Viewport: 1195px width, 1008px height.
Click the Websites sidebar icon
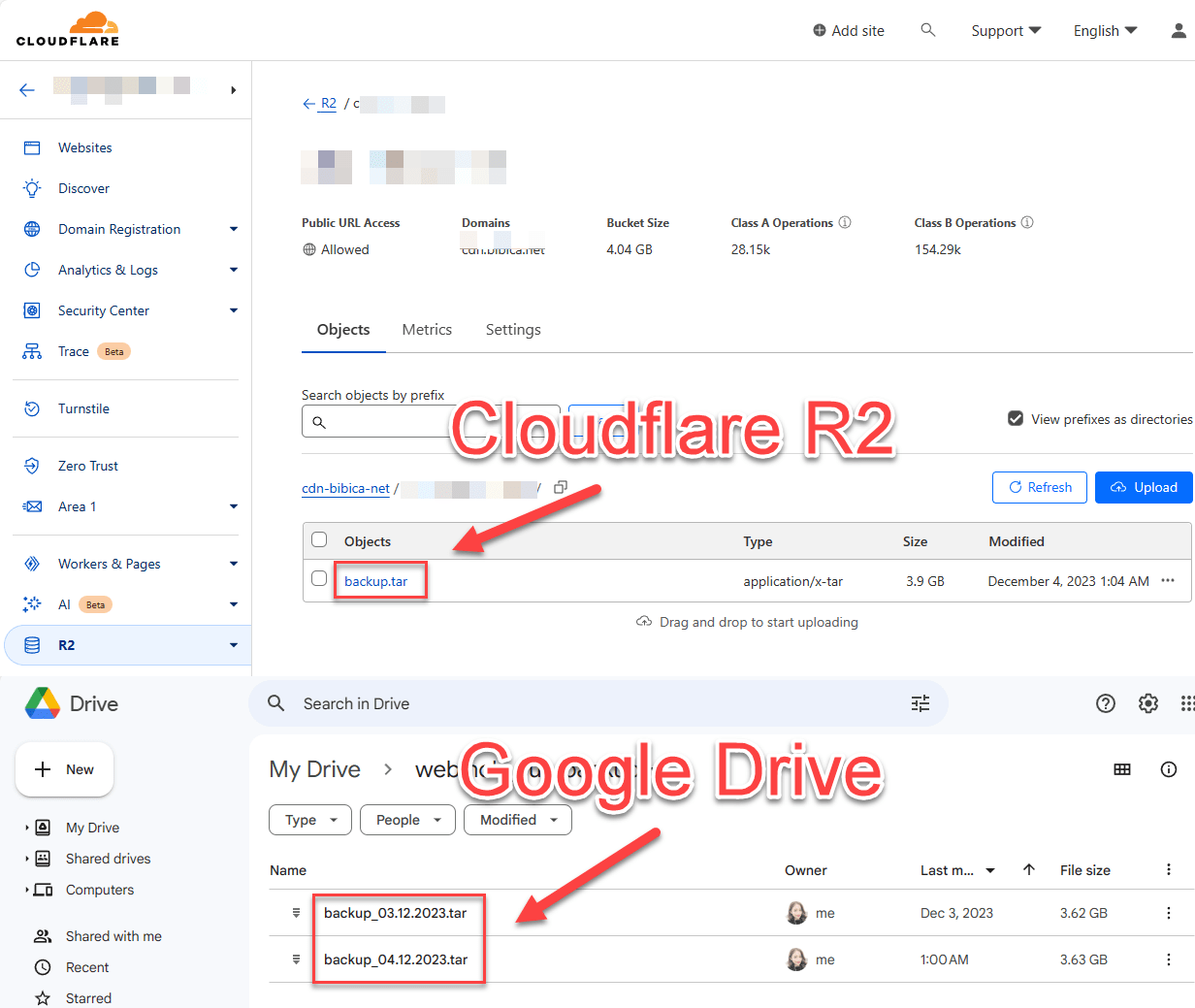click(x=32, y=147)
